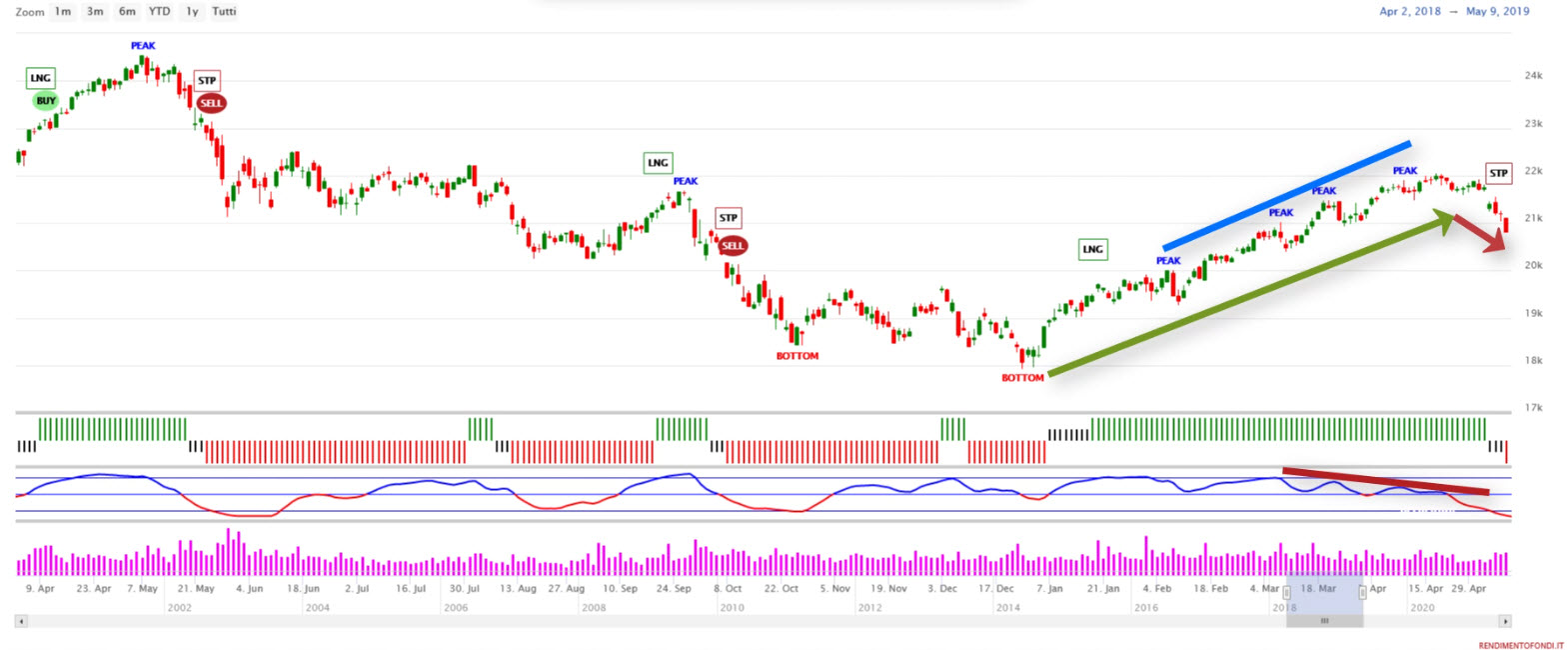Screen dimensions: 1568x650
Task: Click the topmost blue PEAK label near 7. May
Action: click(143, 46)
